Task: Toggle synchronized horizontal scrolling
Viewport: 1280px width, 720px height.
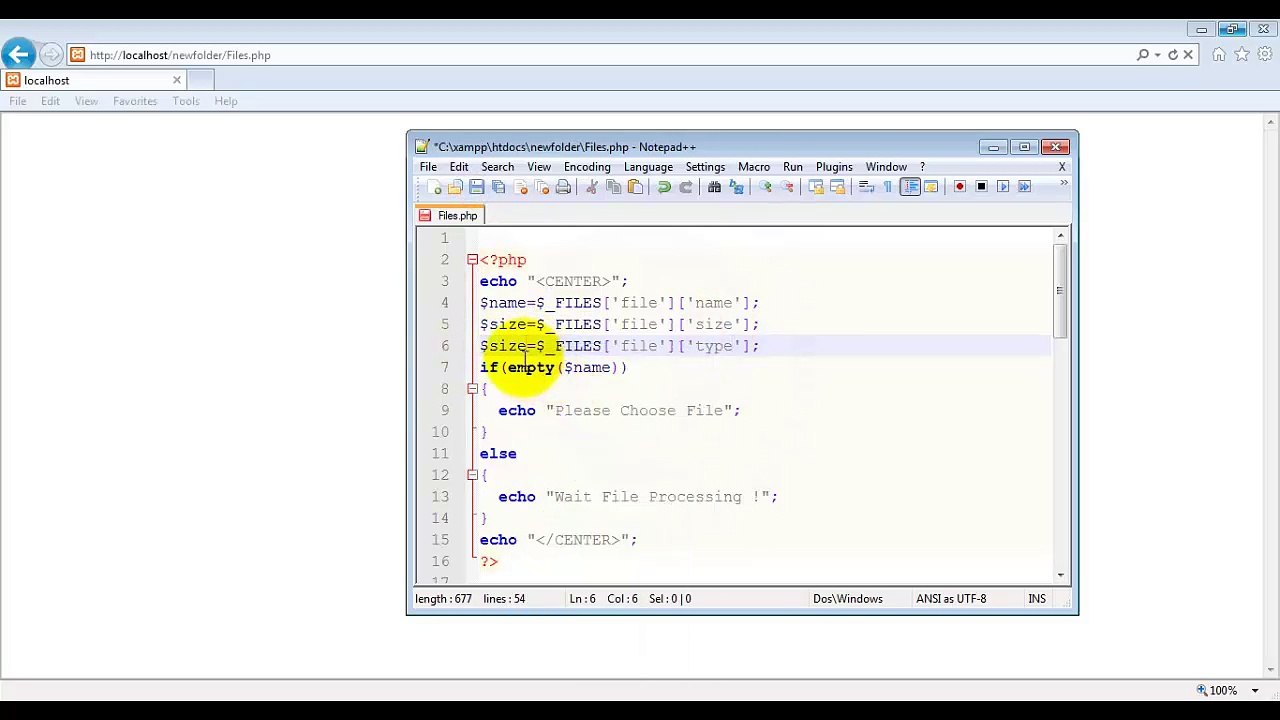Action: tap(837, 187)
